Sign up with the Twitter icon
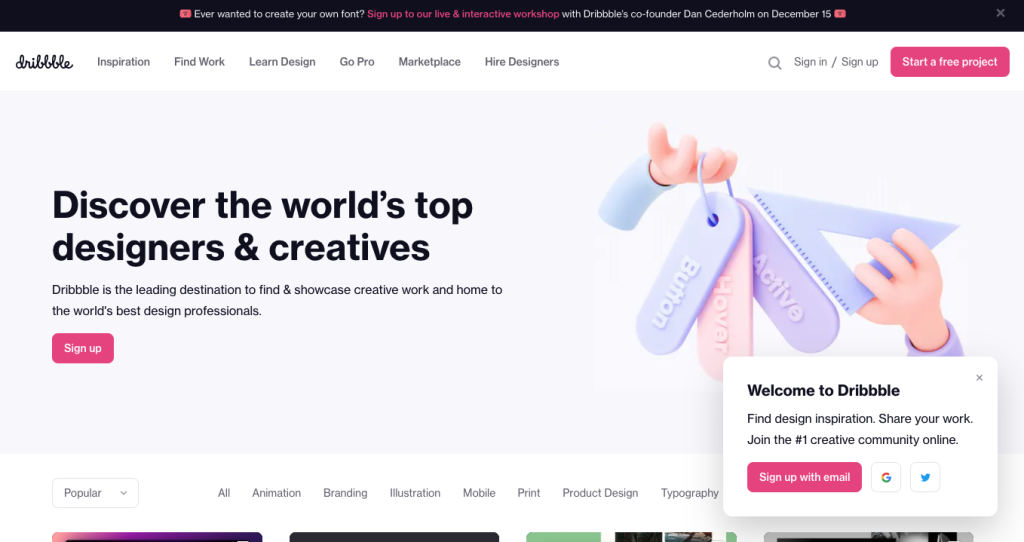1024x542 pixels. (925, 477)
